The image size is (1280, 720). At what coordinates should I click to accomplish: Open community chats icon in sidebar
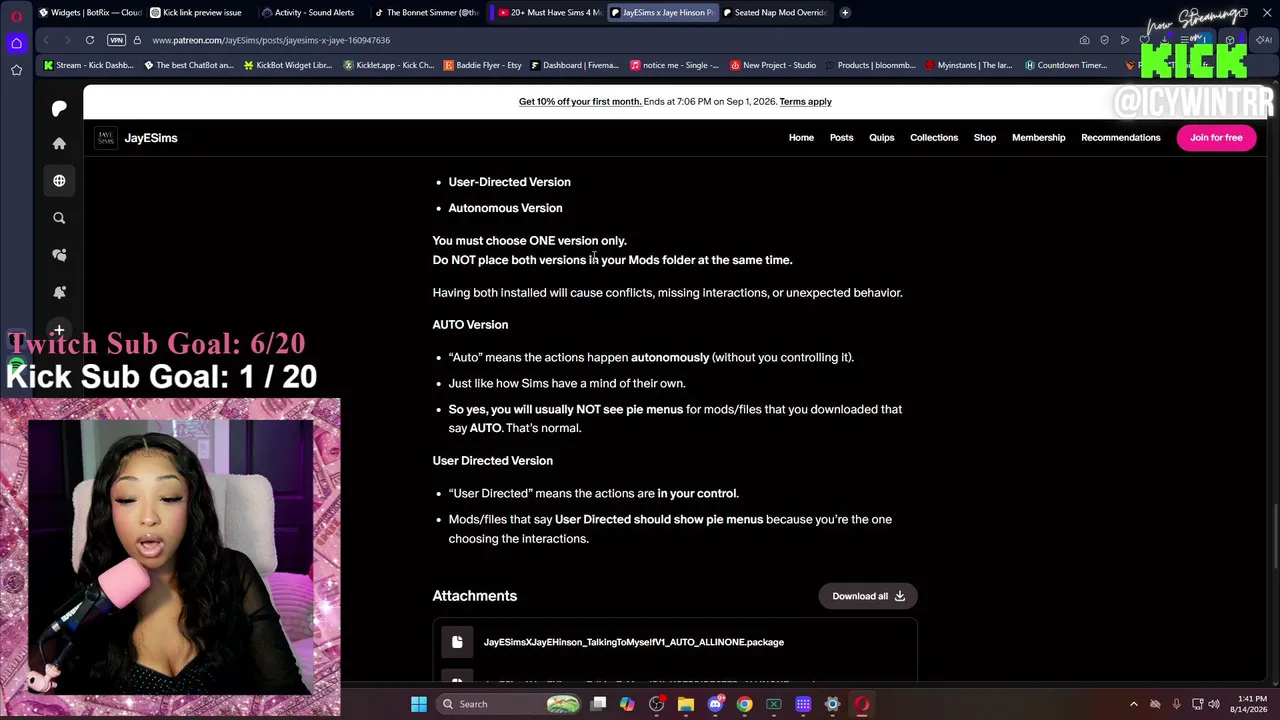point(59,255)
